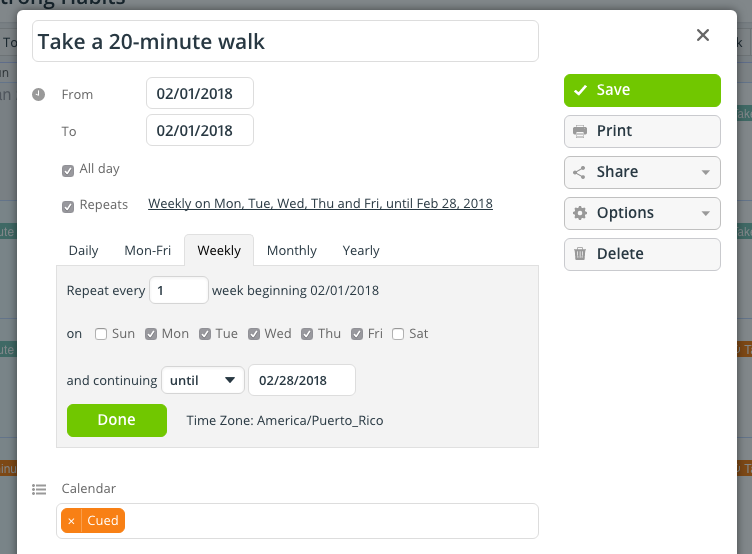752x554 pixels.
Task: Open the weekly repeat summary link
Action: tap(320, 203)
